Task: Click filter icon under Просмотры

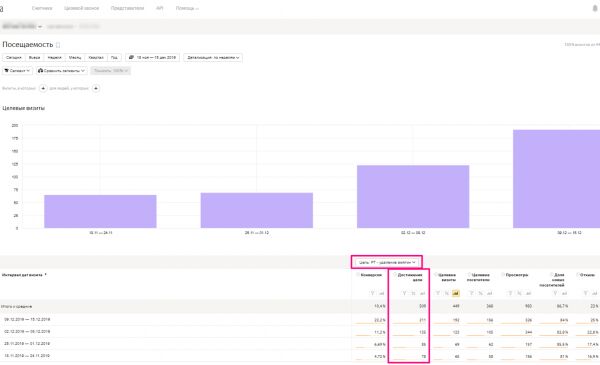Action: pyautogui.click(x=510, y=293)
